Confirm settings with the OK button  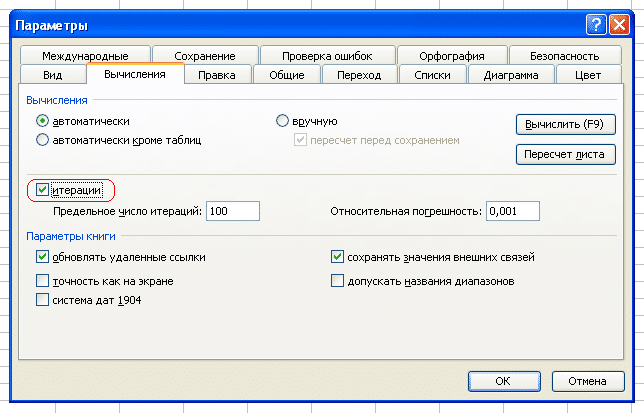click(x=504, y=381)
